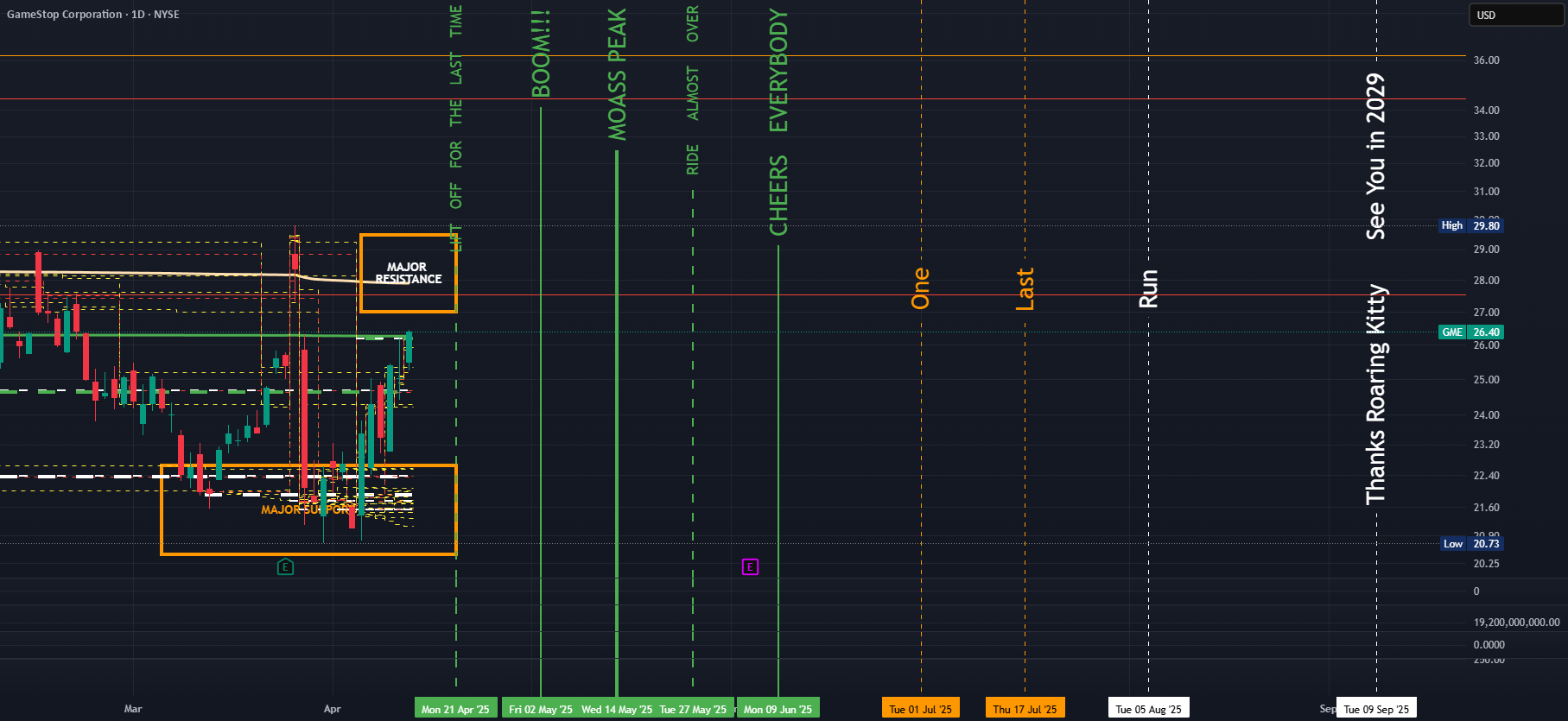Select the orange 'One' vertical line label
1568x721 pixels.
point(921,288)
